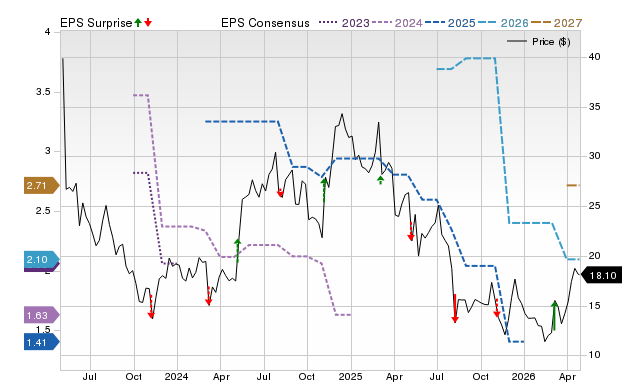Select the red surprise arrow from May 2025
The height and width of the screenshot is (382, 640).
411,231
